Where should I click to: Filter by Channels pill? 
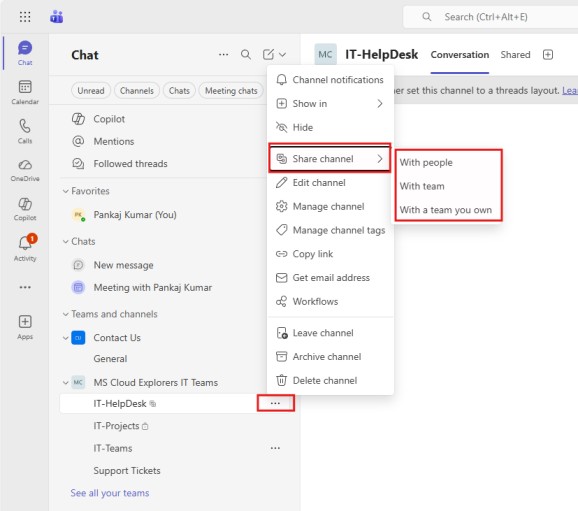pyautogui.click(x=137, y=91)
